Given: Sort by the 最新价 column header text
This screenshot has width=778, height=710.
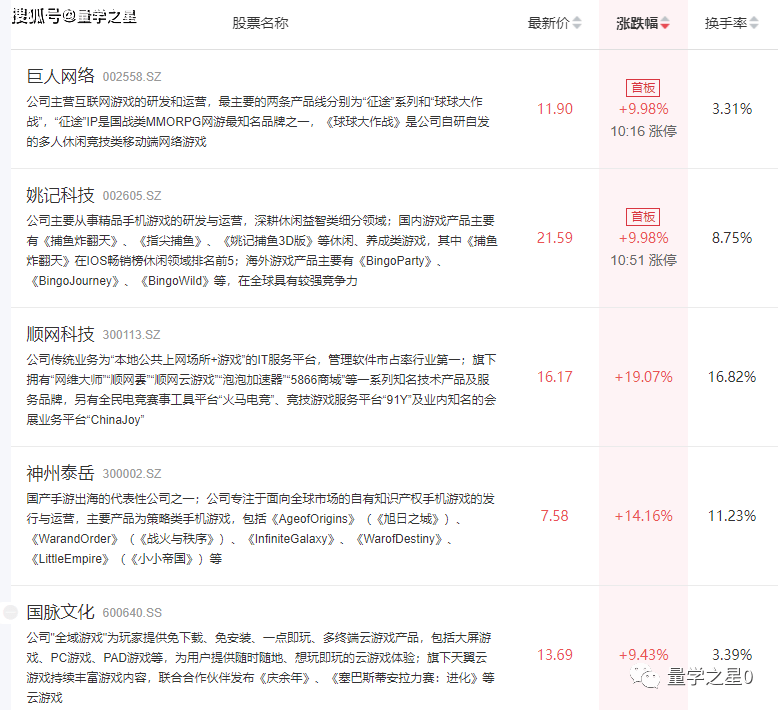Looking at the screenshot, I should coord(548,23).
